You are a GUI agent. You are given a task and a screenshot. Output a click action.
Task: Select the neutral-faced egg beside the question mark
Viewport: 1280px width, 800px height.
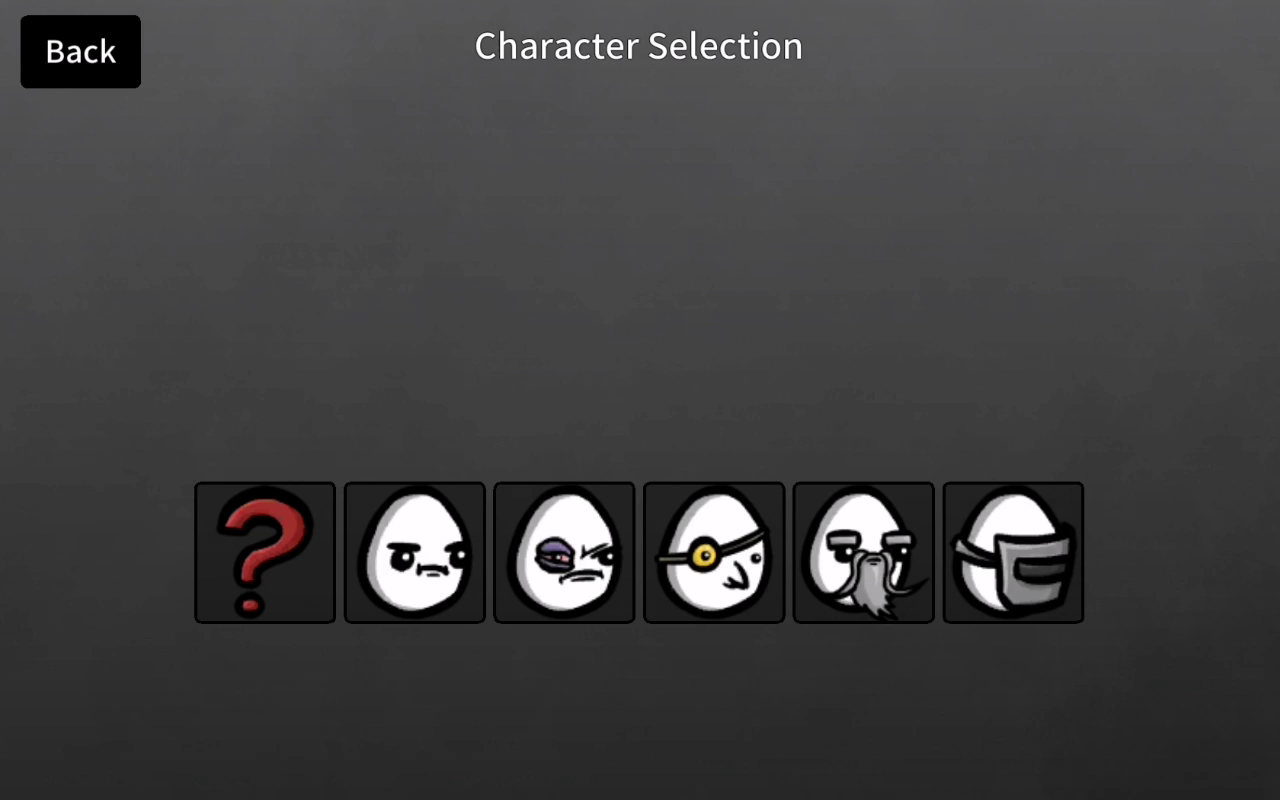click(415, 552)
